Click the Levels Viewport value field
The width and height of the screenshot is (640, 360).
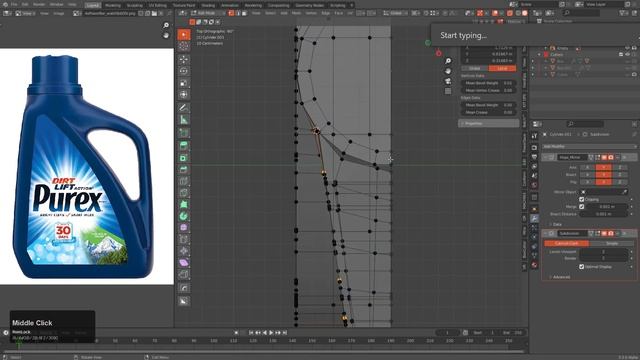[x=603, y=251]
